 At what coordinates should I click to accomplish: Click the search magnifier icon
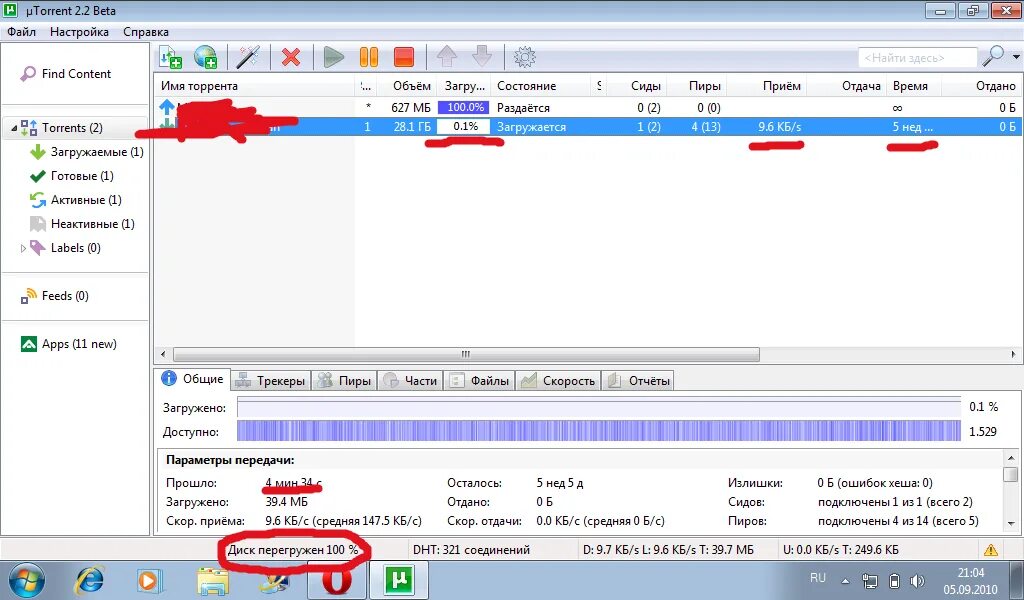pyautogui.click(x=993, y=56)
